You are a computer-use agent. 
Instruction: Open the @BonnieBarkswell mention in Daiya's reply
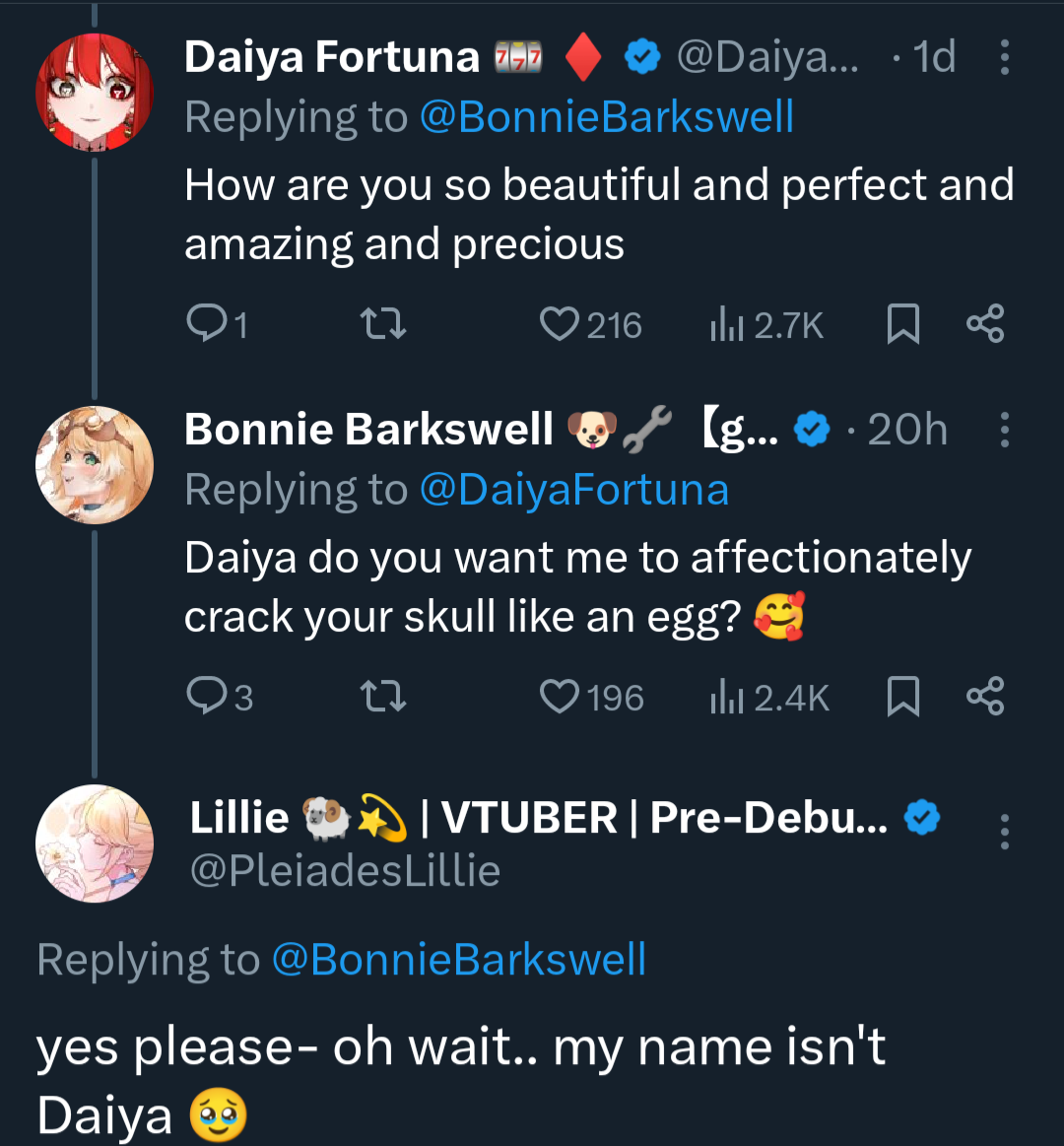[x=606, y=117]
